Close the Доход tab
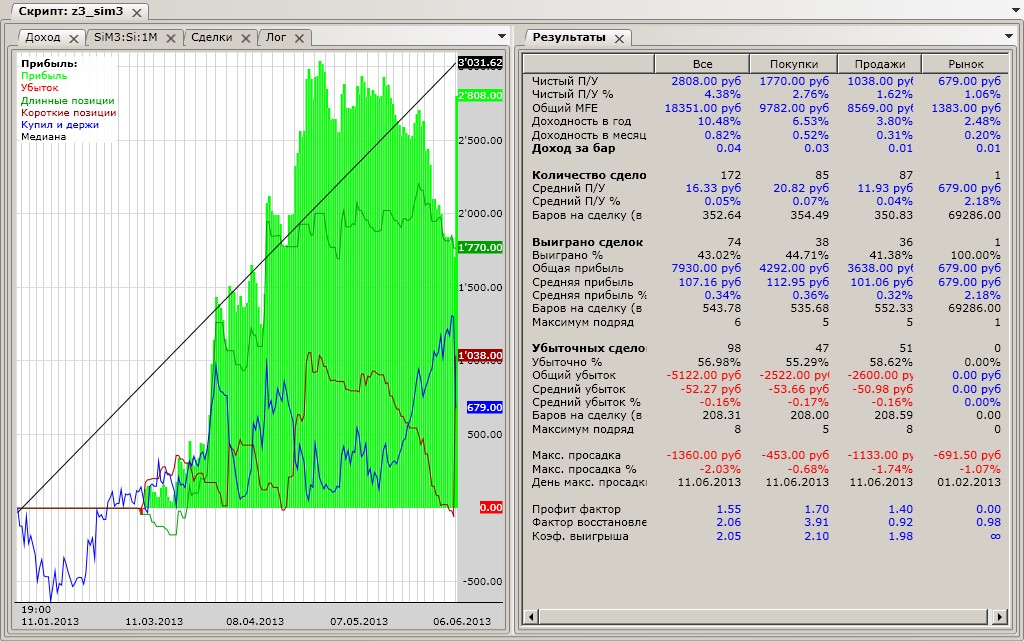This screenshot has height=641, width=1024. click(72, 38)
